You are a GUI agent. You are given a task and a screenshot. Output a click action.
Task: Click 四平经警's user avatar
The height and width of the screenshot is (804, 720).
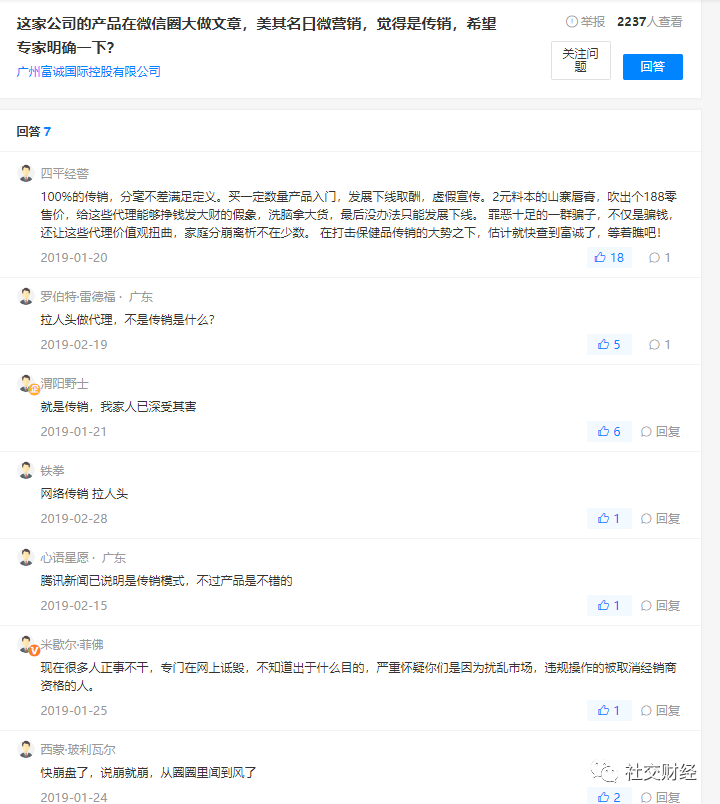26,173
